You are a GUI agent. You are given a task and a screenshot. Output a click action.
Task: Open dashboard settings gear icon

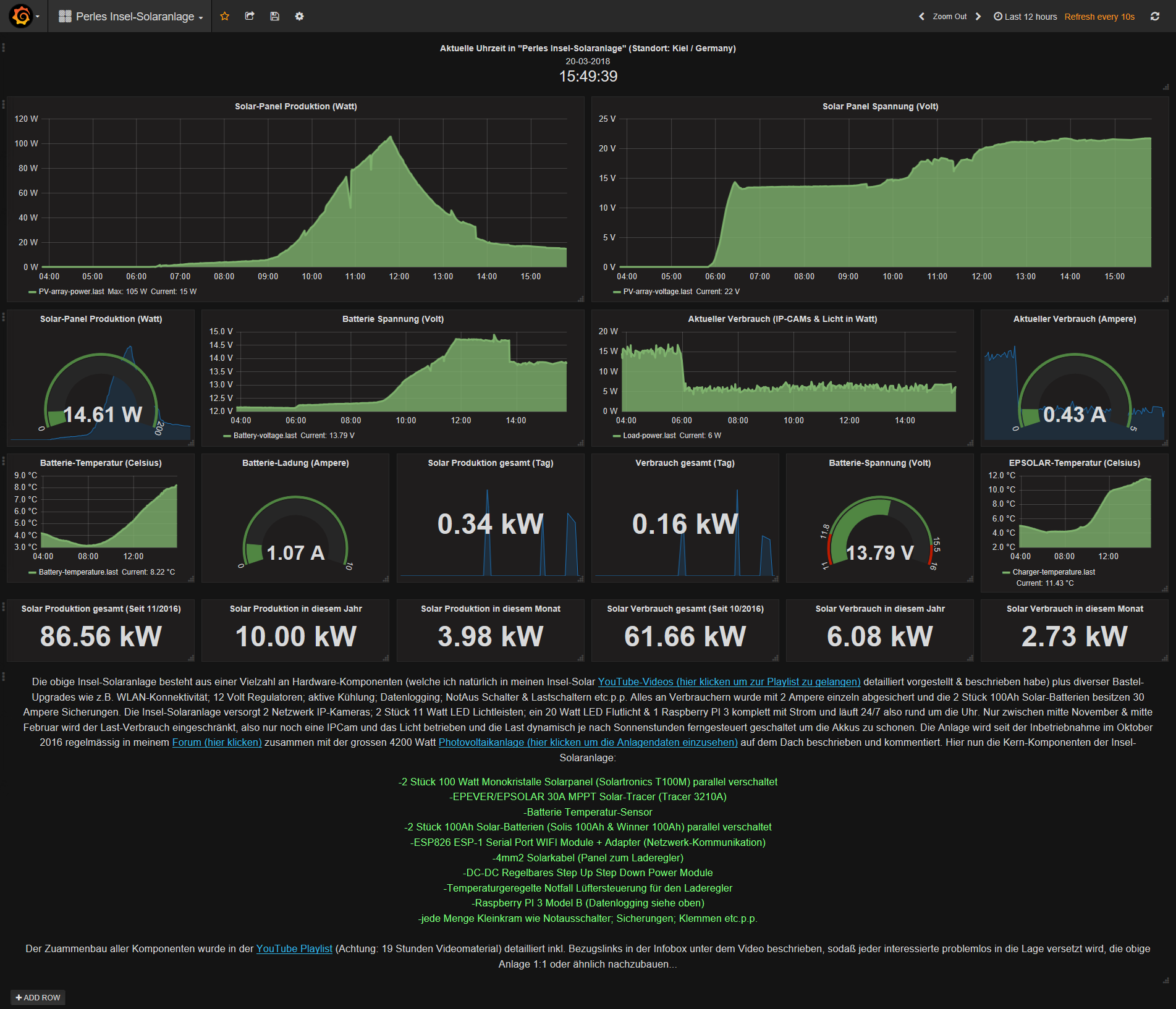coord(300,16)
